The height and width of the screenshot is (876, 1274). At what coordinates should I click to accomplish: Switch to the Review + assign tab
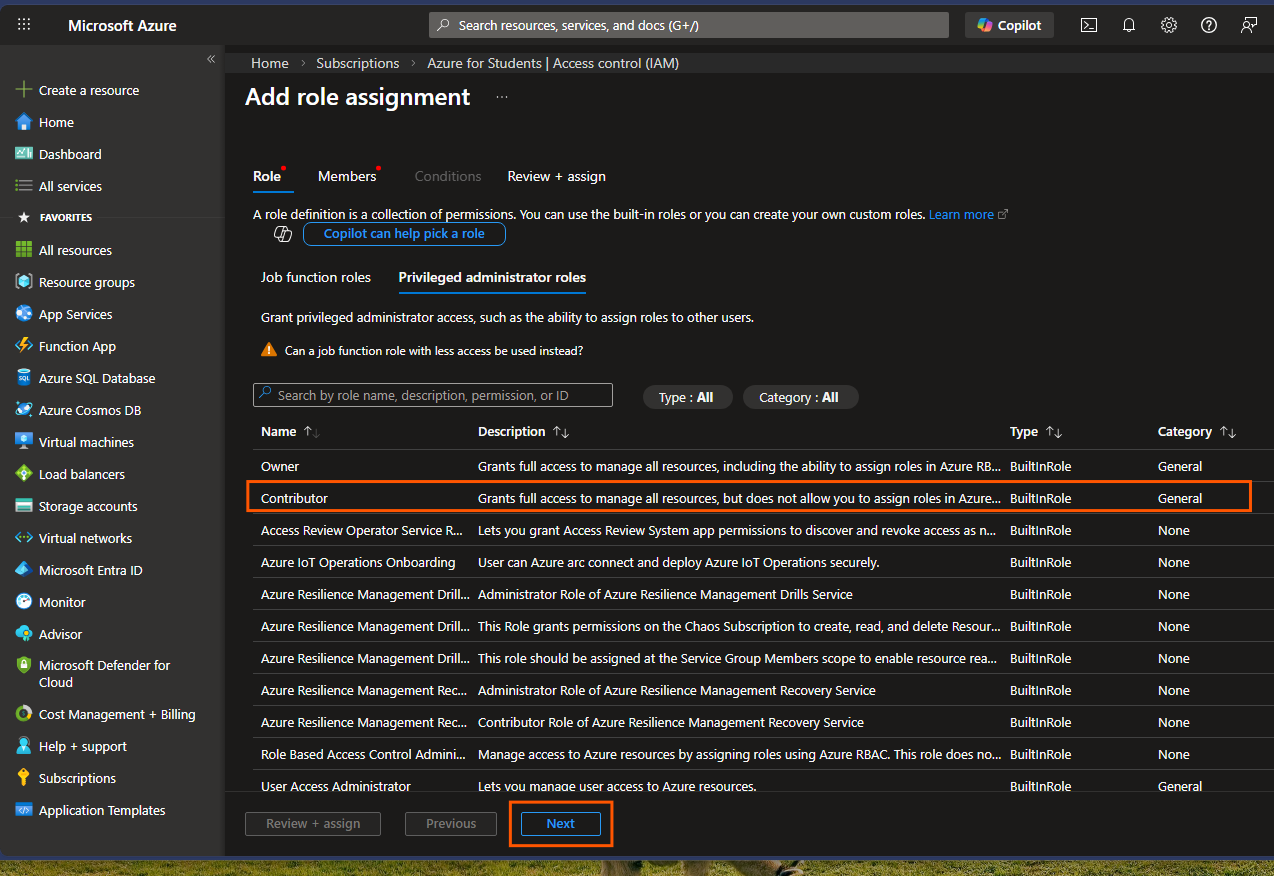tap(557, 176)
